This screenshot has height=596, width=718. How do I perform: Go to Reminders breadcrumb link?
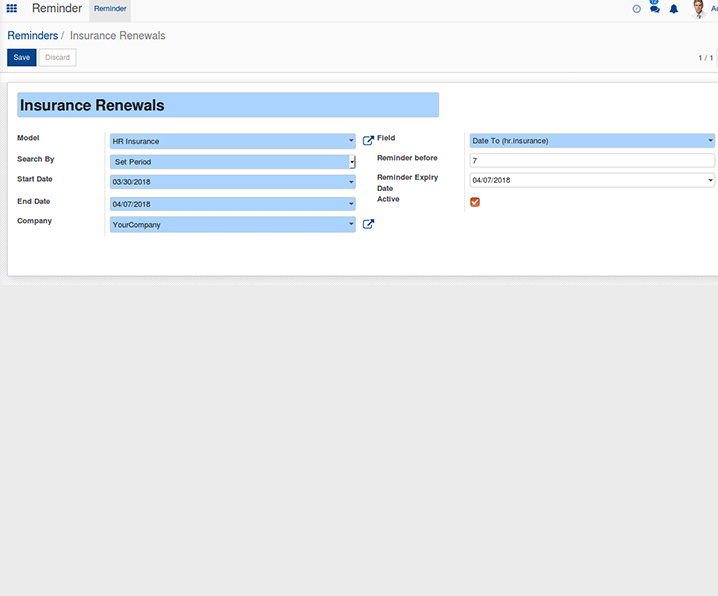32,35
